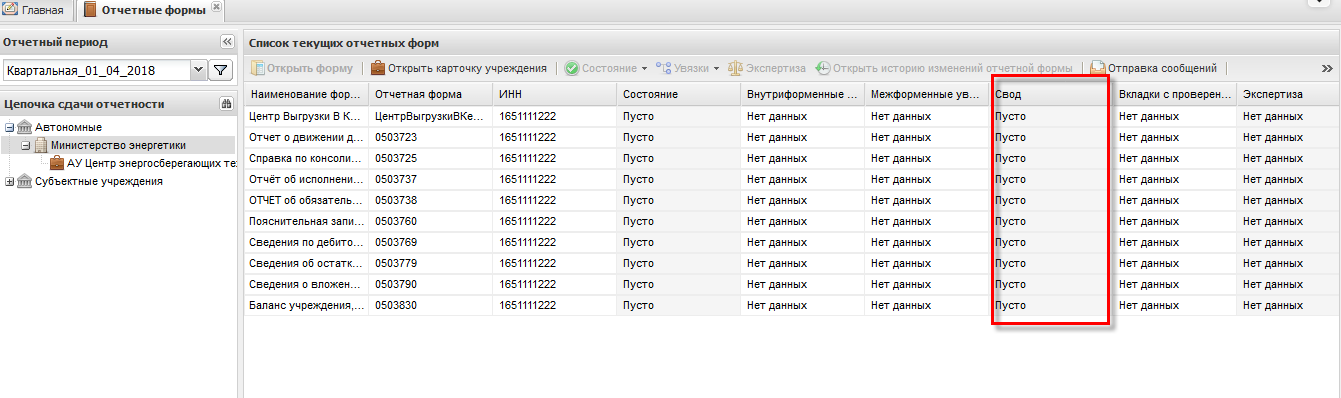Click Открыть форму toolbar button
Image resolution: width=1341 pixels, height=398 pixels.
click(302, 68)
